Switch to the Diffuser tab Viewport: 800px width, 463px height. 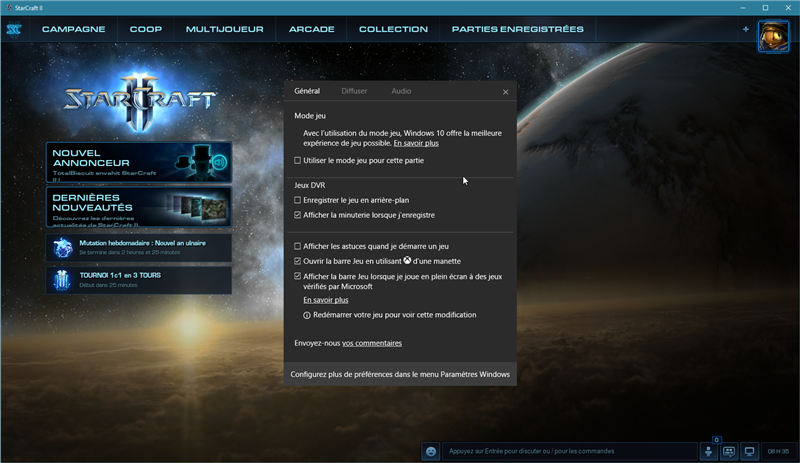point(354,91)
